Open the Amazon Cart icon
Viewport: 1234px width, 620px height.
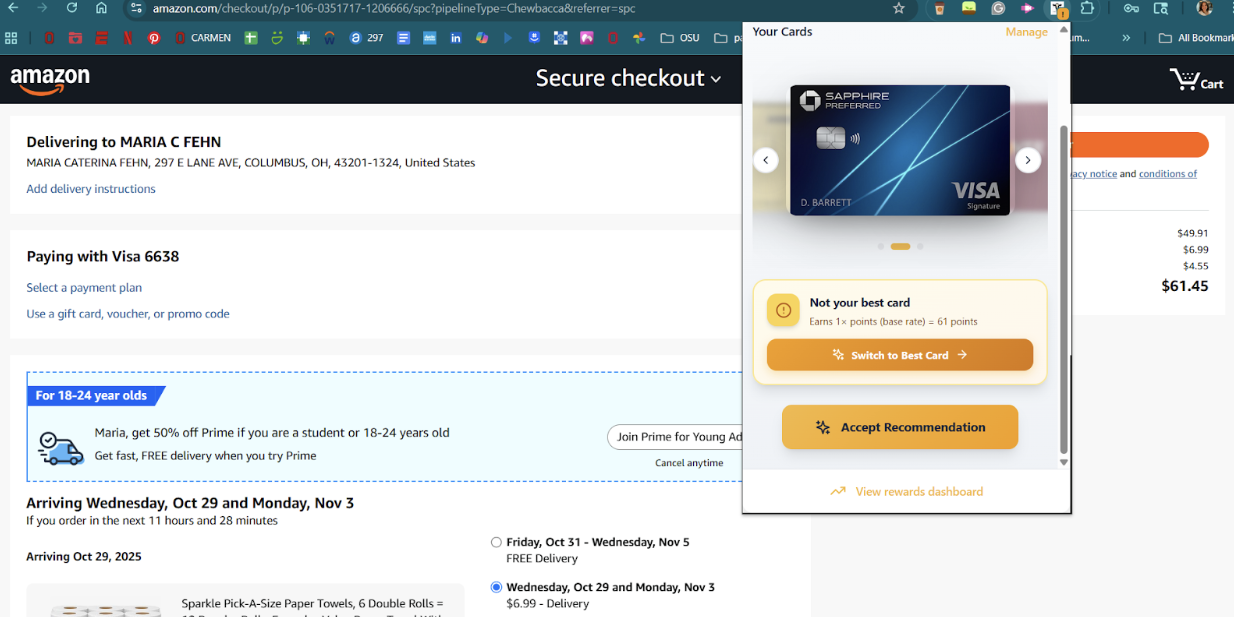pos(1196,80)
